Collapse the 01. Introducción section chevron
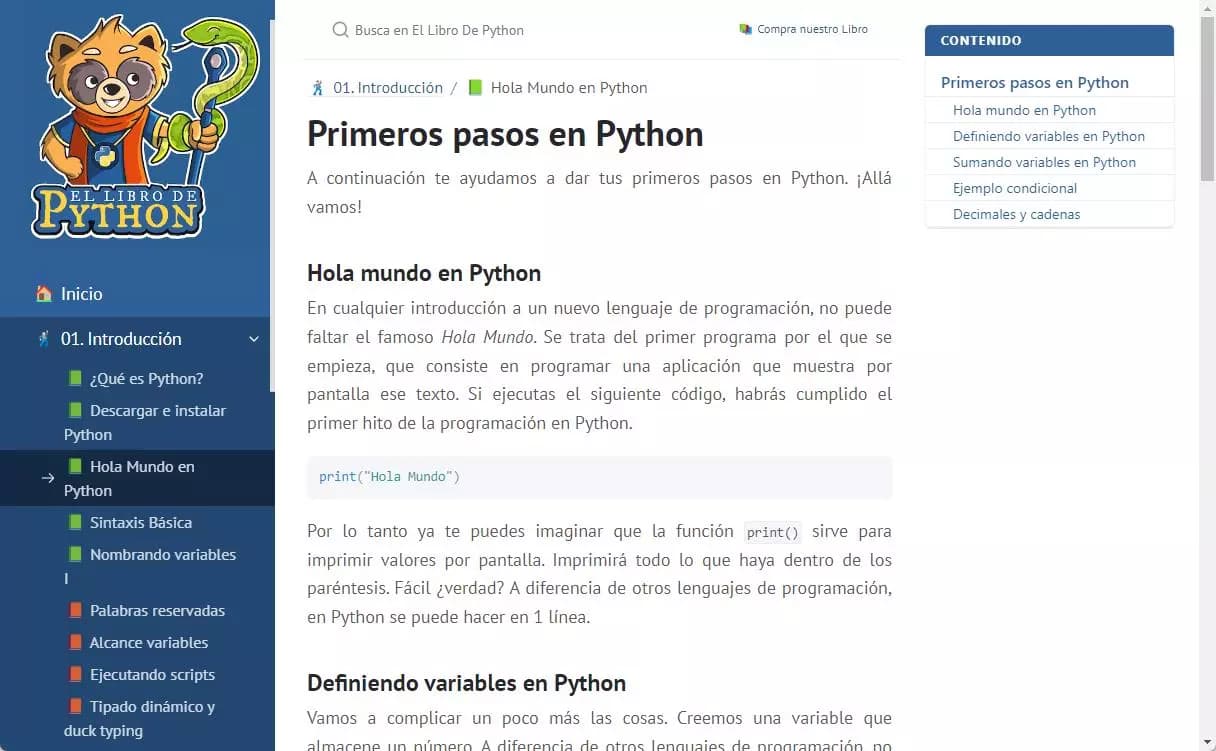 tap(254, 339)
